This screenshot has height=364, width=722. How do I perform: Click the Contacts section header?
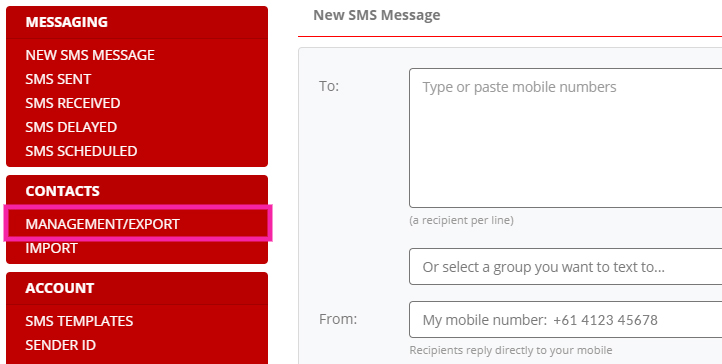coord(62,191)
